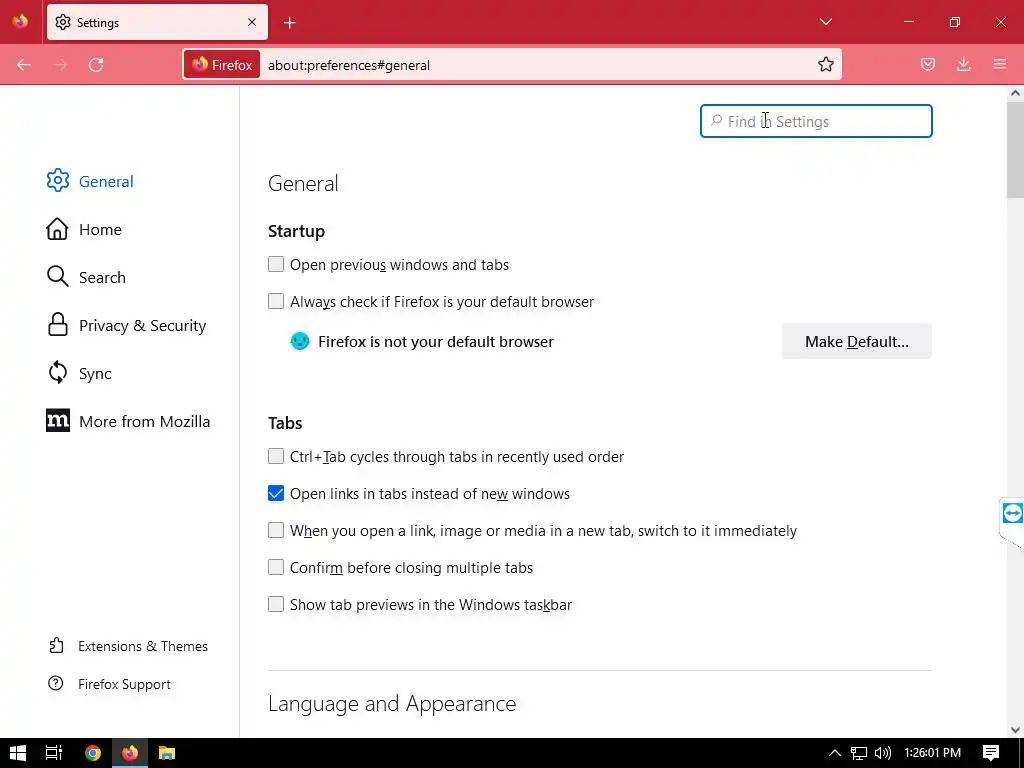
Task: Reload the current page
Action: pos(96,65)
